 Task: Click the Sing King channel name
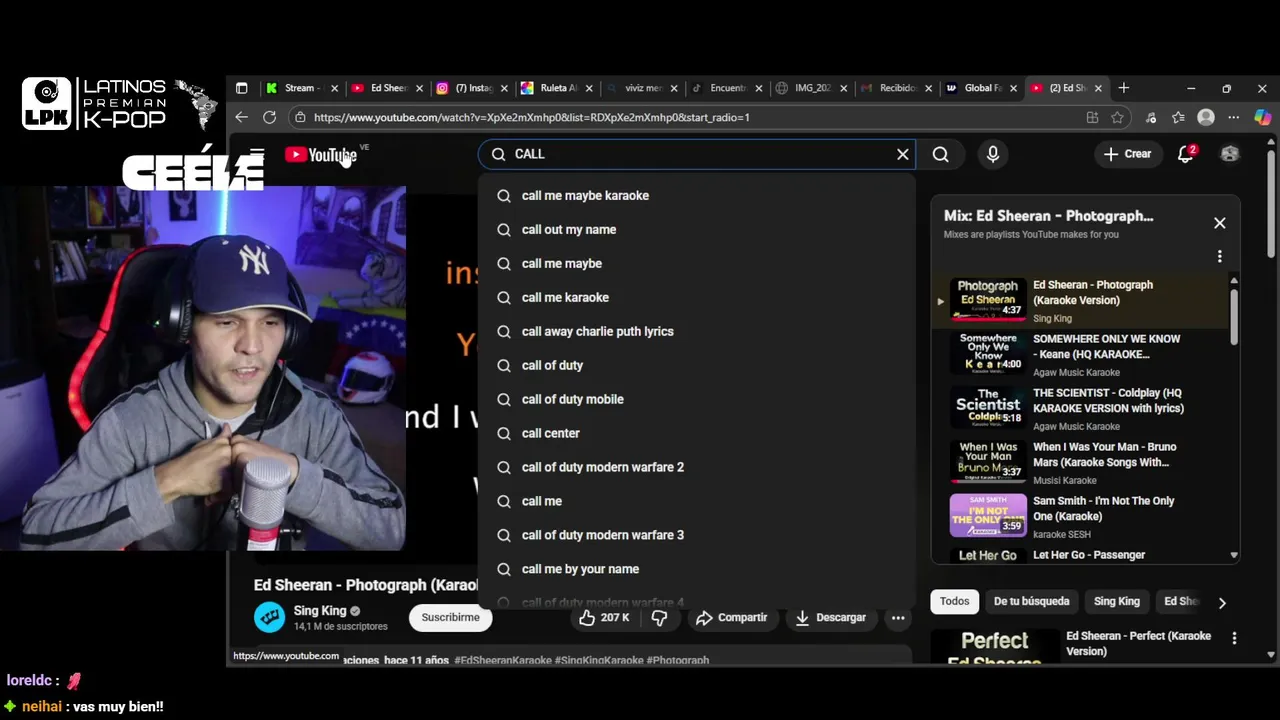coord(320,610)
